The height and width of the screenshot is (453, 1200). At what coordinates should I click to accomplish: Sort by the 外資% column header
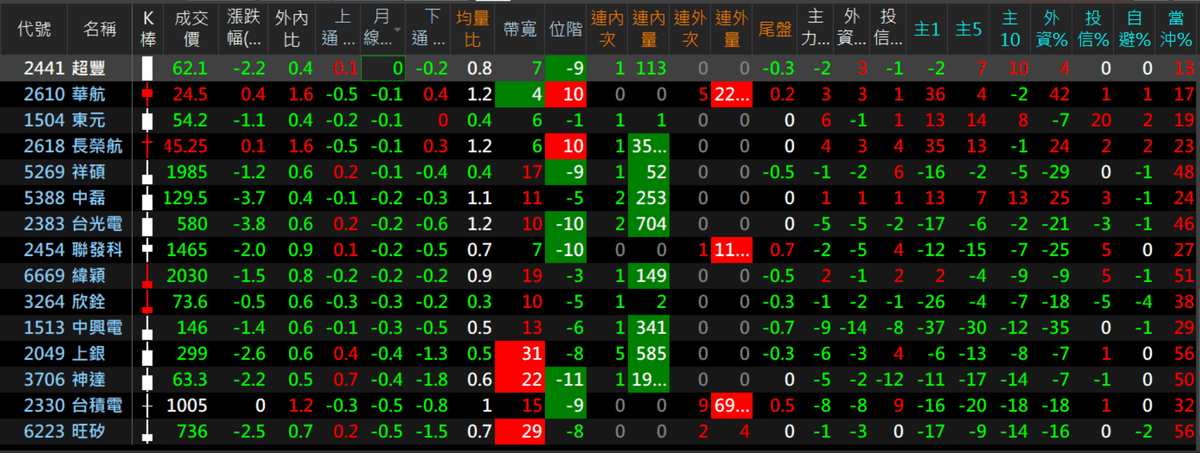[x=1052, y=29]
